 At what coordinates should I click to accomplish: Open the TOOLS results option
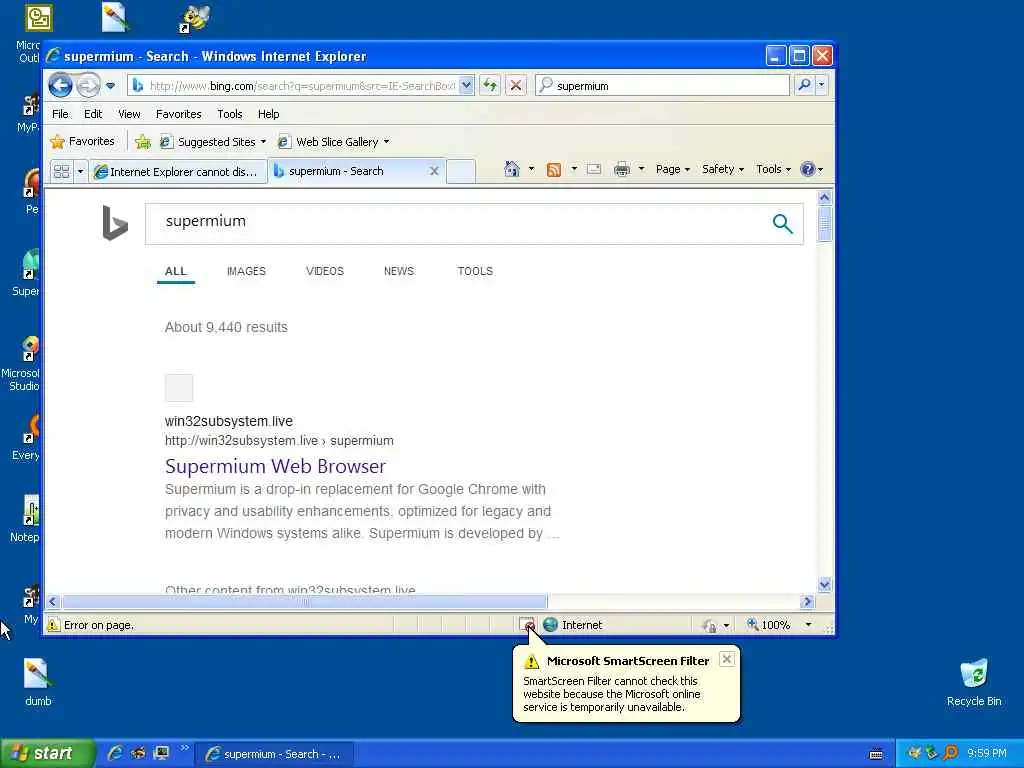pyautogui.click(x=475, y=271)
